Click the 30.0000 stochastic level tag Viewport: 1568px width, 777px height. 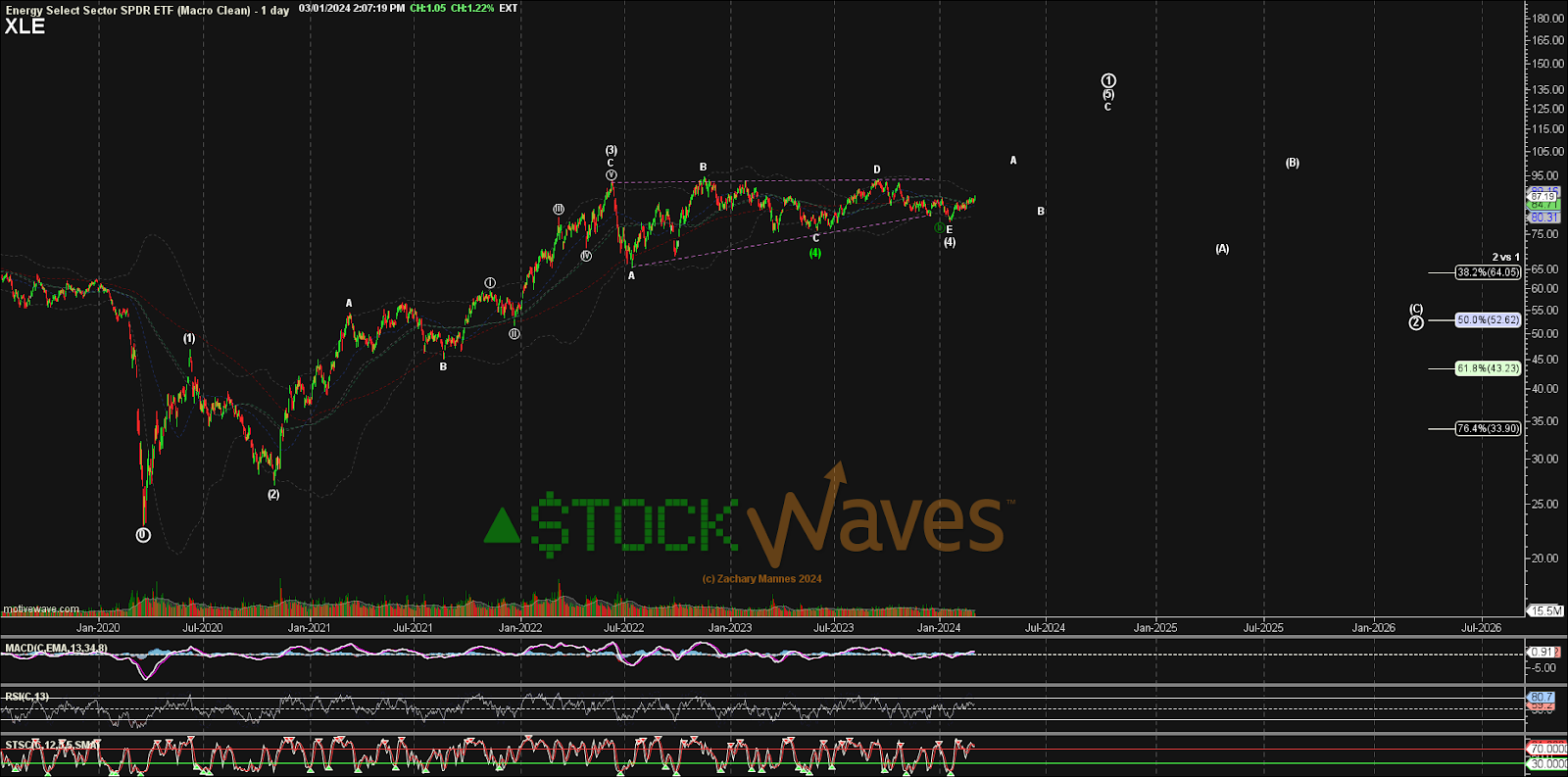tap(1547, 763)
